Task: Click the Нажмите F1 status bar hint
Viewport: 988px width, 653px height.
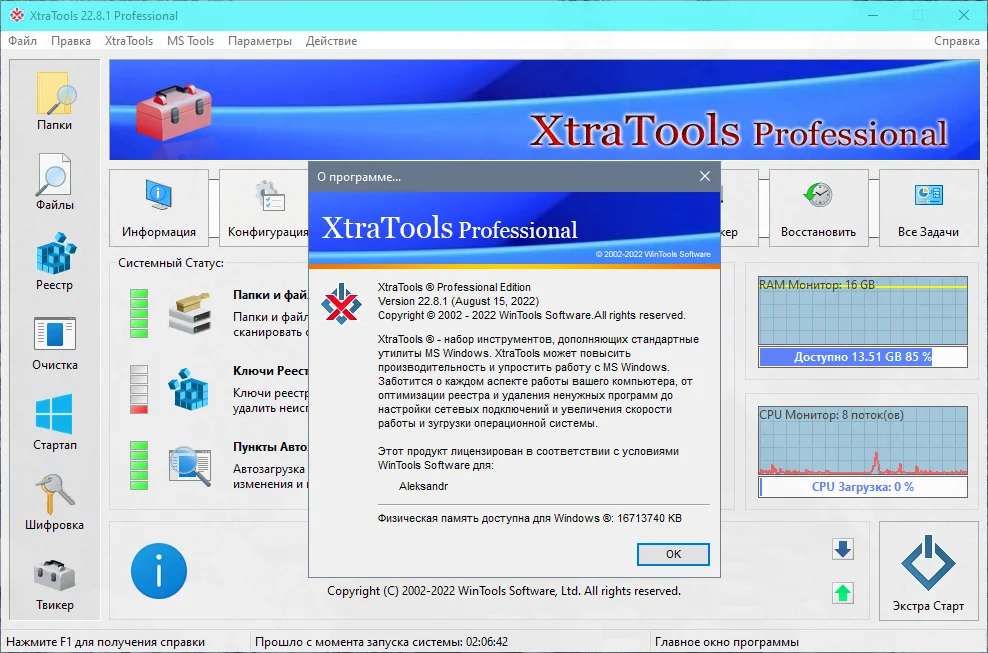Action: pos(105,642)
